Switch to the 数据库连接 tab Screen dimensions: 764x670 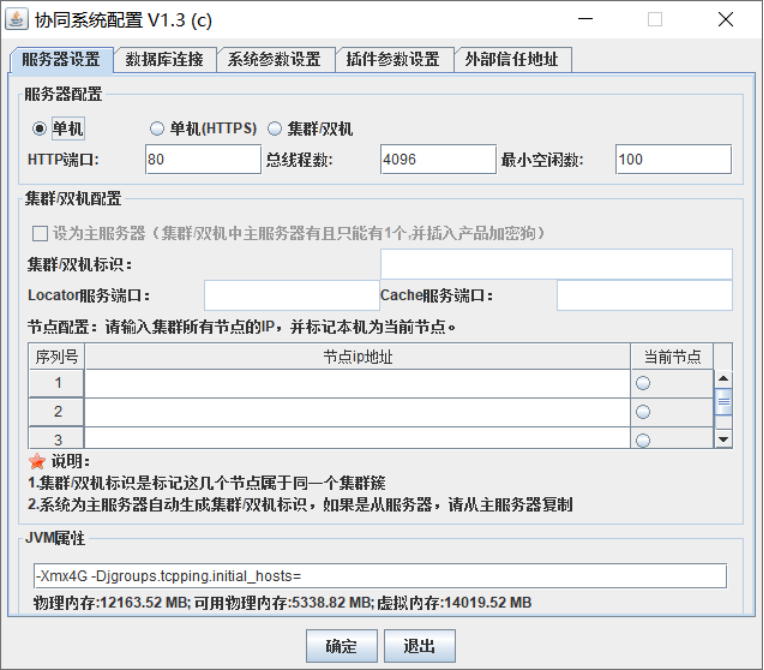point(165,59)
